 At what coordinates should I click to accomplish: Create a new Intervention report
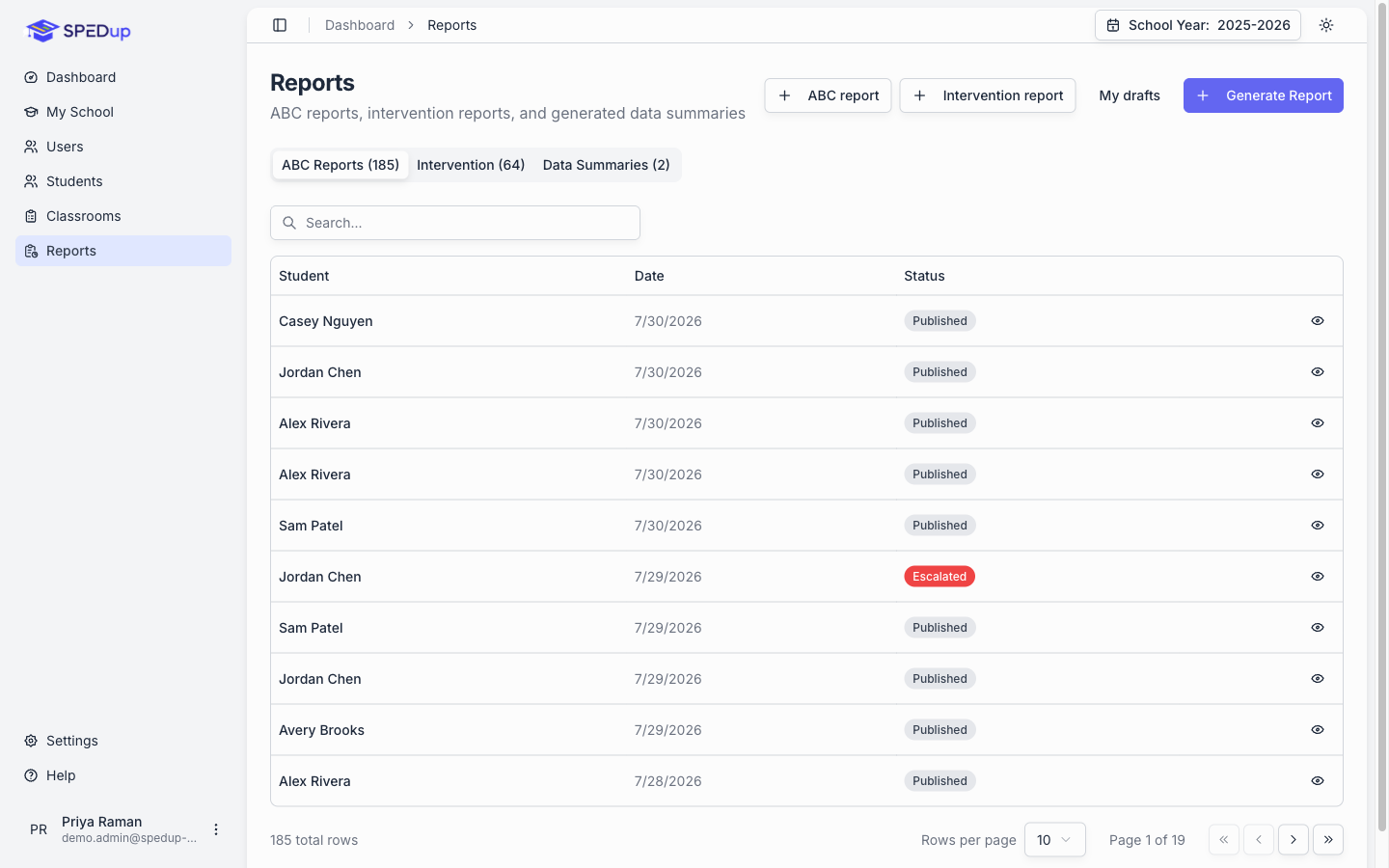(x=988, y=95)
